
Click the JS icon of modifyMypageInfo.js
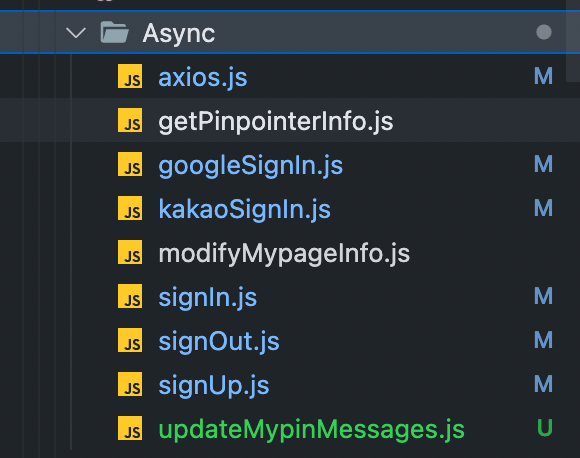[130, 252]
